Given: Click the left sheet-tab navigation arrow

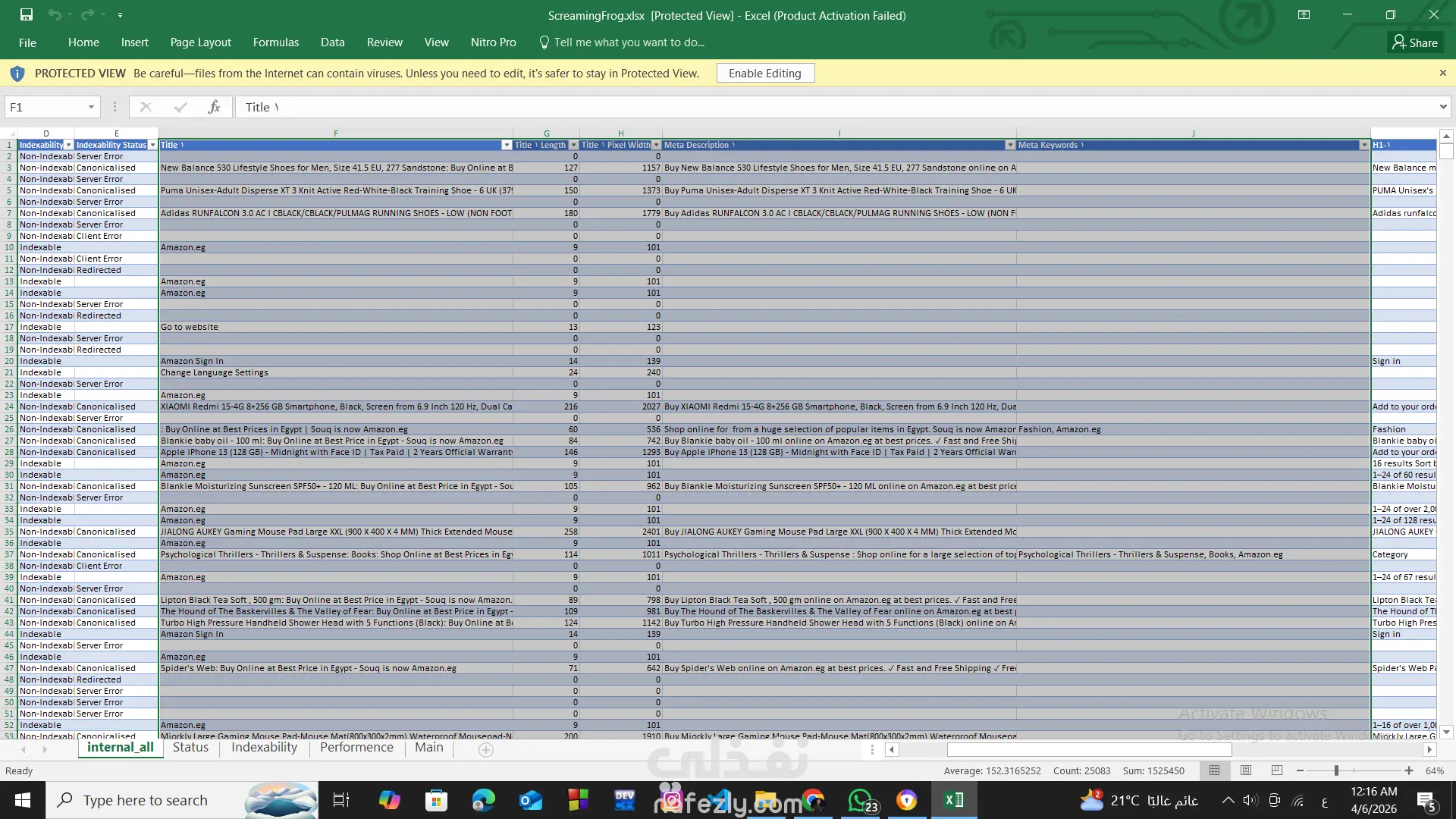Looking at the screenshot, I should coord(24,749).
